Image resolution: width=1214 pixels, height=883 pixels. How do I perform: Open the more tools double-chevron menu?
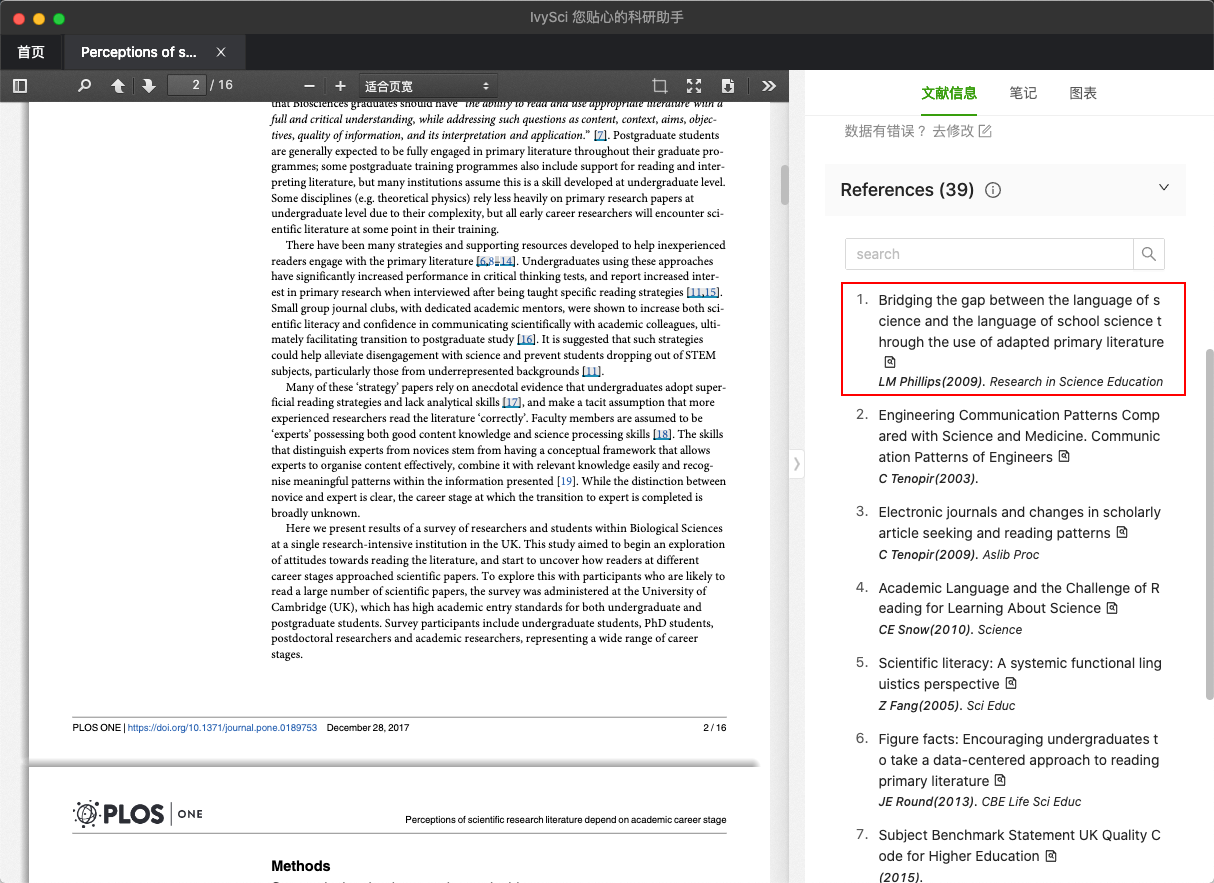pyautogui.click(x=769, y=86)
